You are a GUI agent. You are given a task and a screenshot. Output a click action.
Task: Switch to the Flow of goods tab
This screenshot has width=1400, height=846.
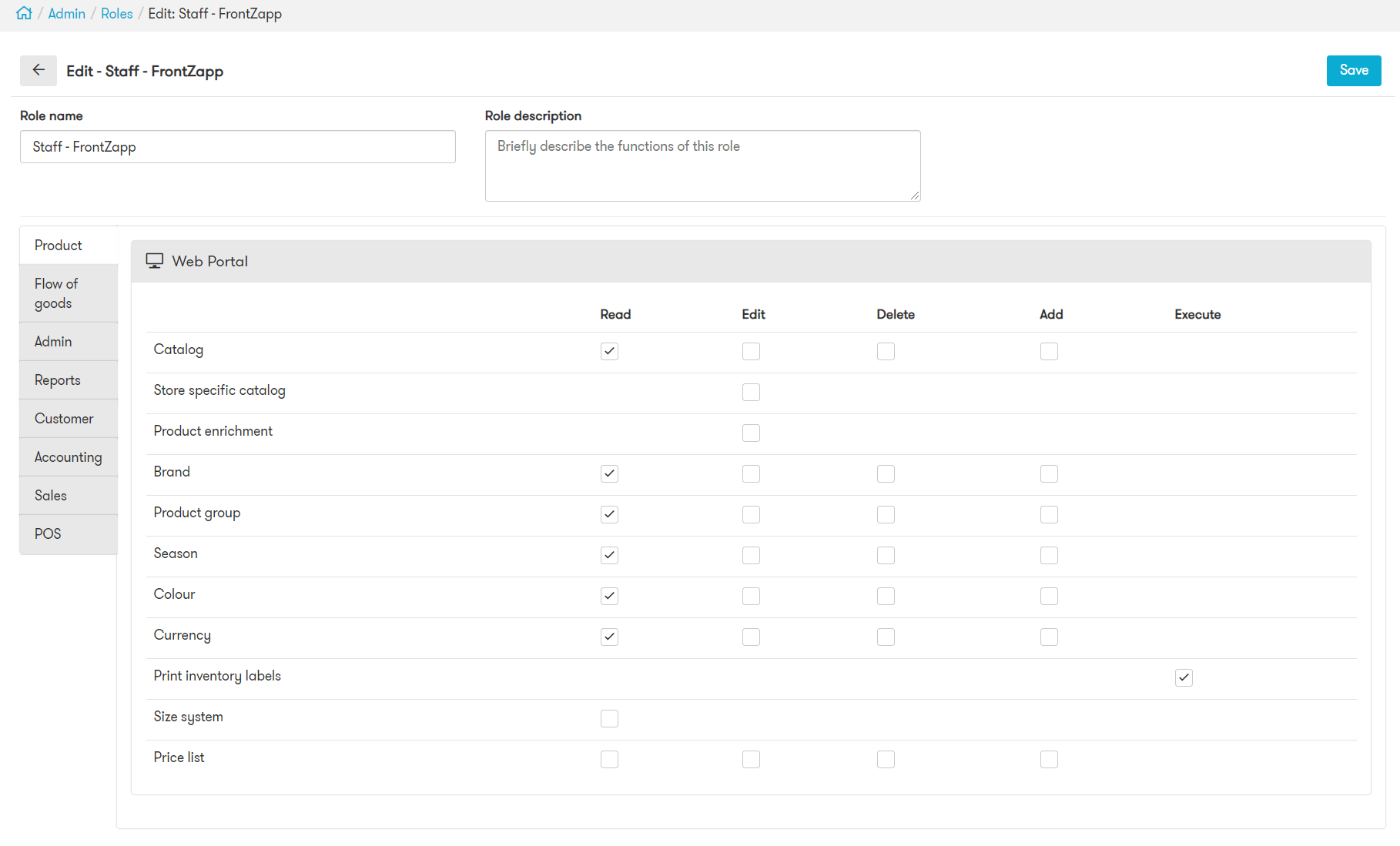(x=69, y=293)
